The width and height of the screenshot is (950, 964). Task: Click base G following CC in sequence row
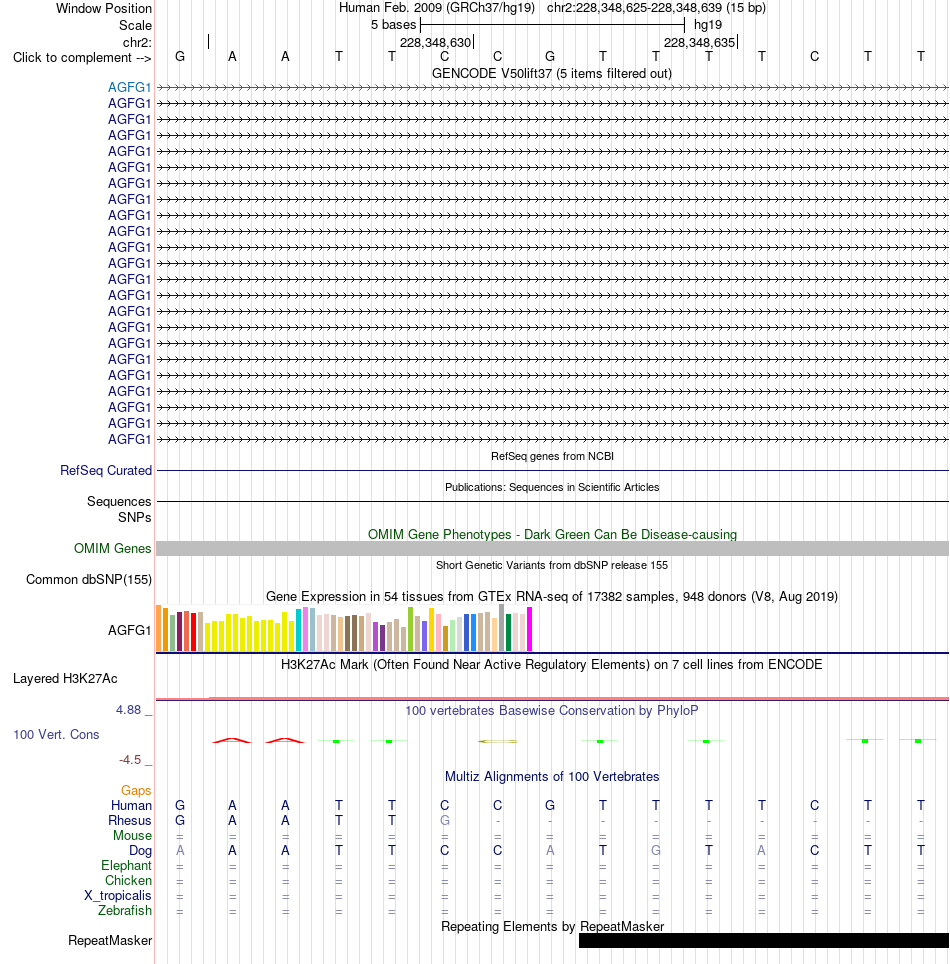tap(550, 57)
